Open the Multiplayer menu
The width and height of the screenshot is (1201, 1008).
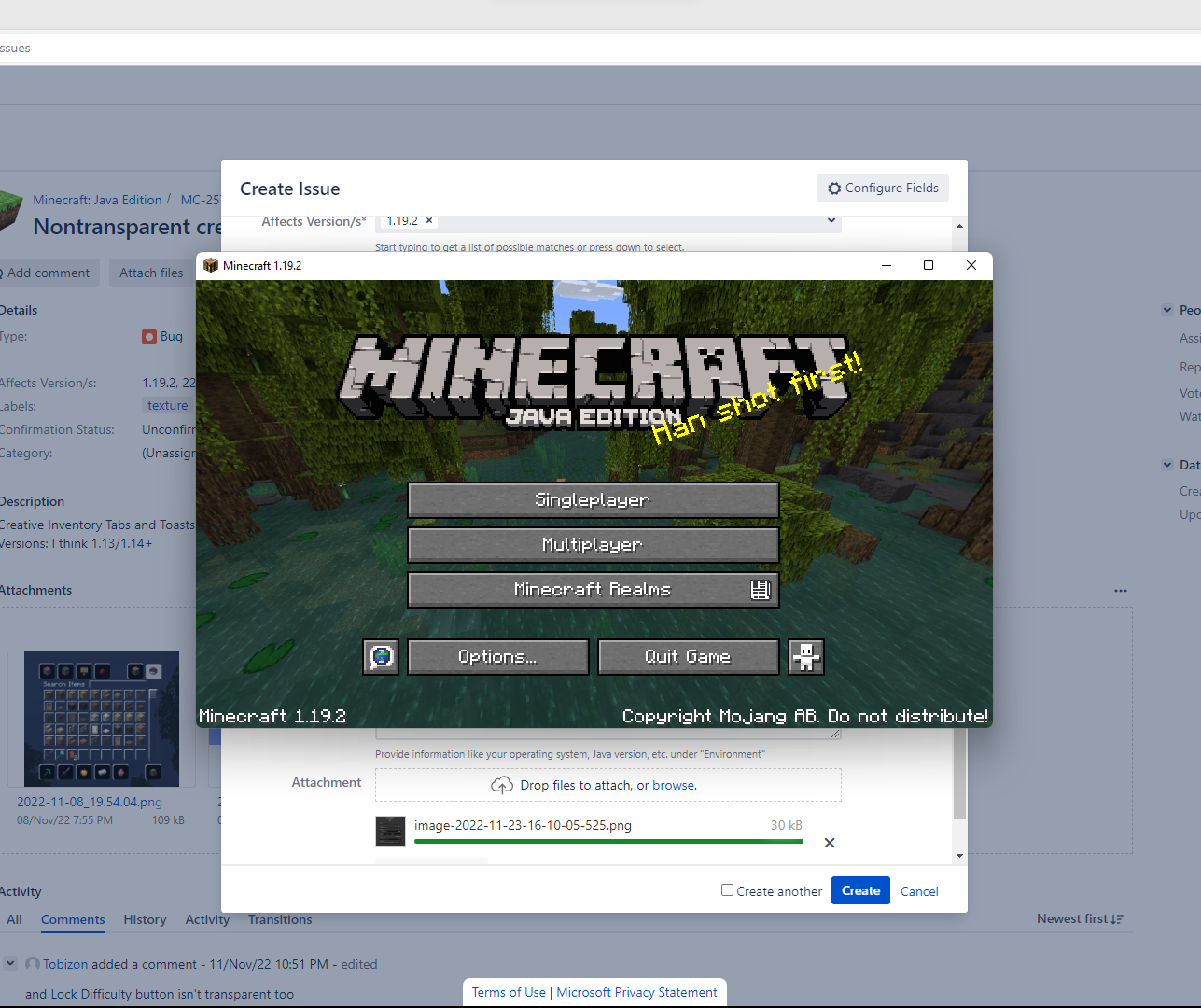pos(594,545)
